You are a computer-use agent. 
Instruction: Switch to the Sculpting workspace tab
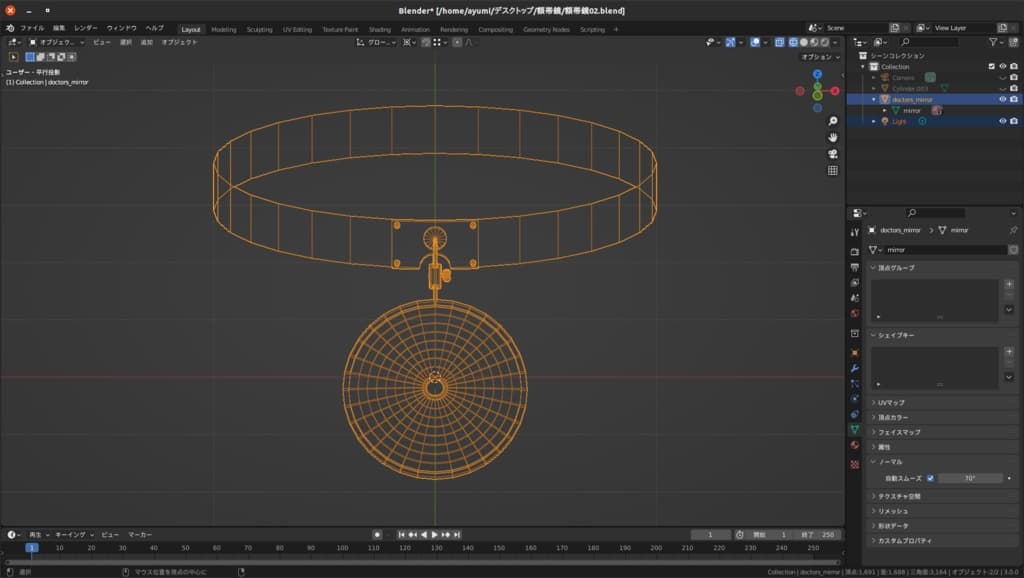(x=259, y=30)
